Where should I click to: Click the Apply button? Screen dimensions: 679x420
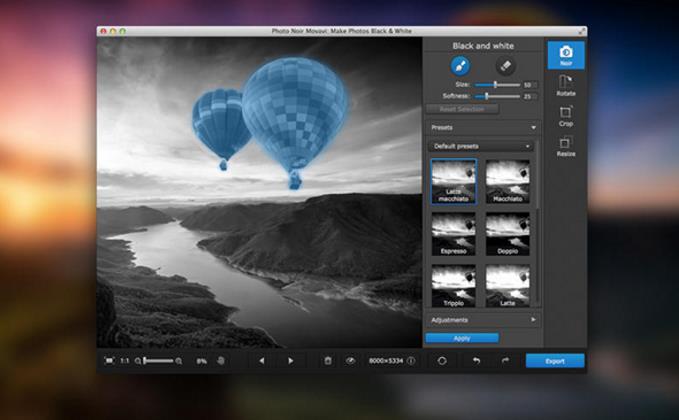[462, 338]
